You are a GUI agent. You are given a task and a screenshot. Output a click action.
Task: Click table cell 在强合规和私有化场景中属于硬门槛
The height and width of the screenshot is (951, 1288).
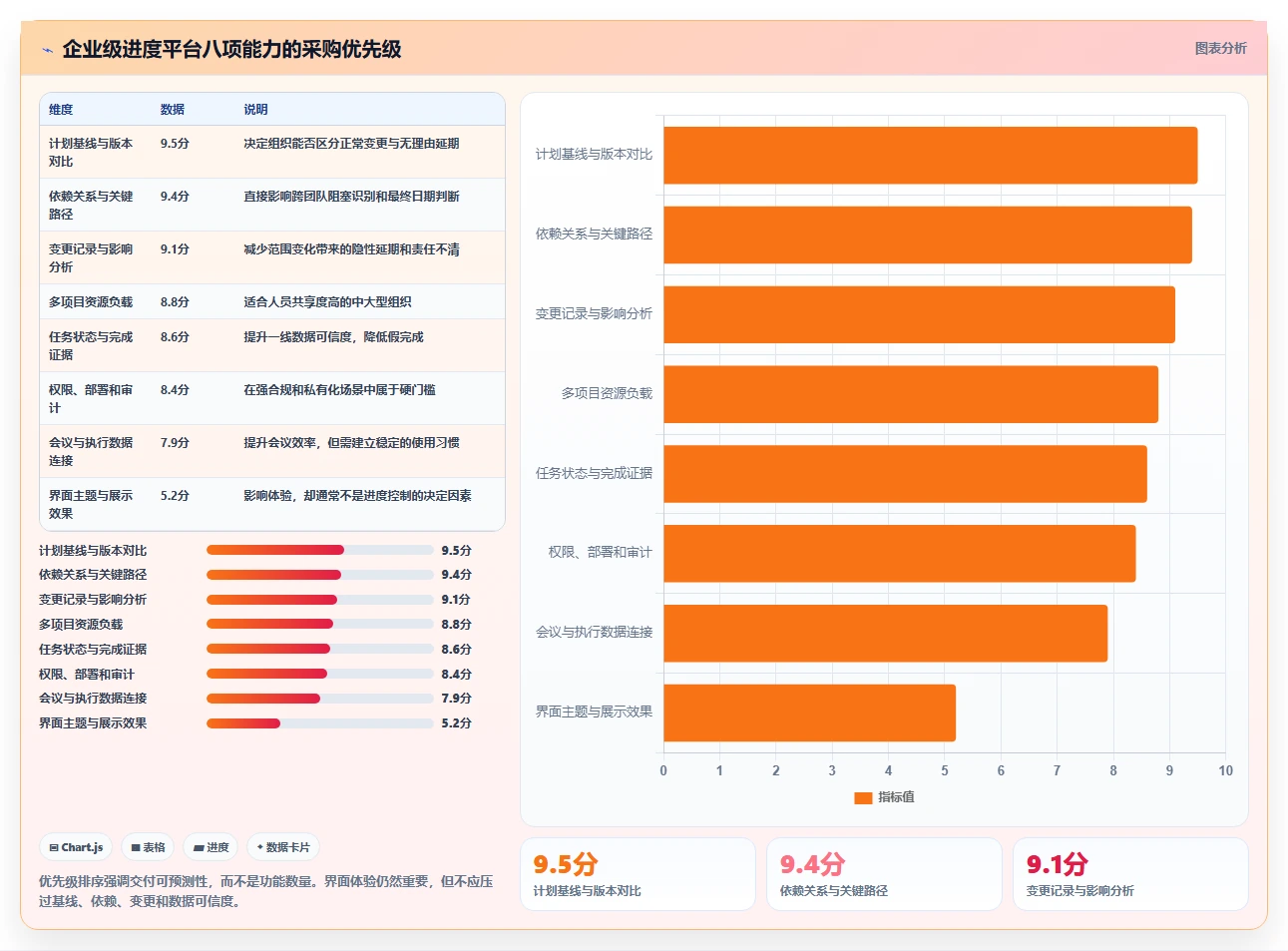(x=339, y=390)
